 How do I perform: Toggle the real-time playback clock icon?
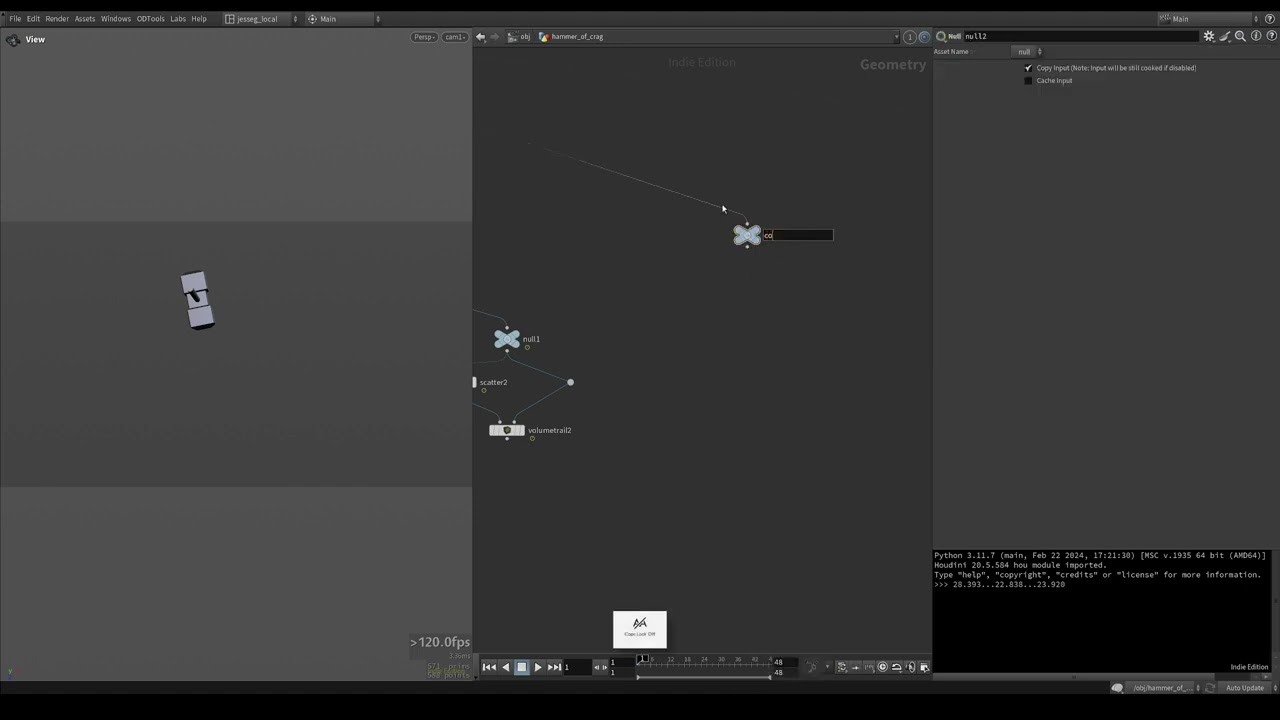(883, 667)
